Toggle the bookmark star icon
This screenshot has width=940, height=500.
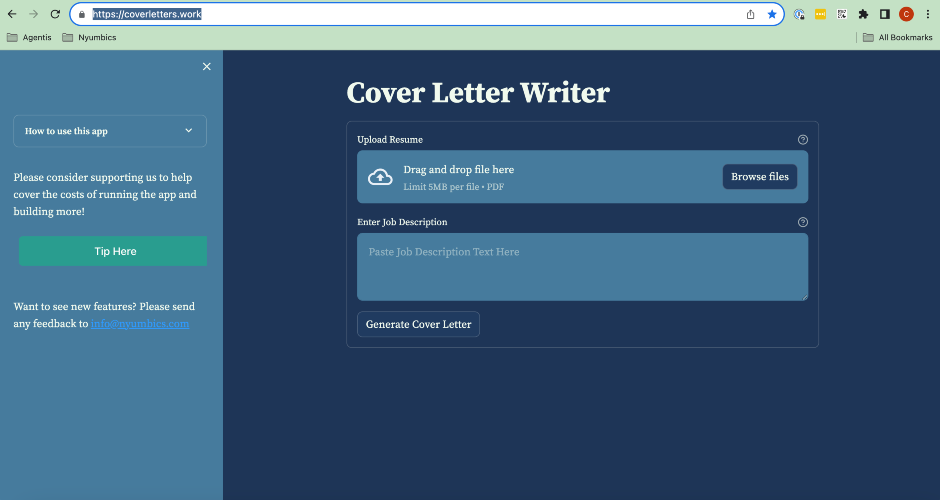772,14
